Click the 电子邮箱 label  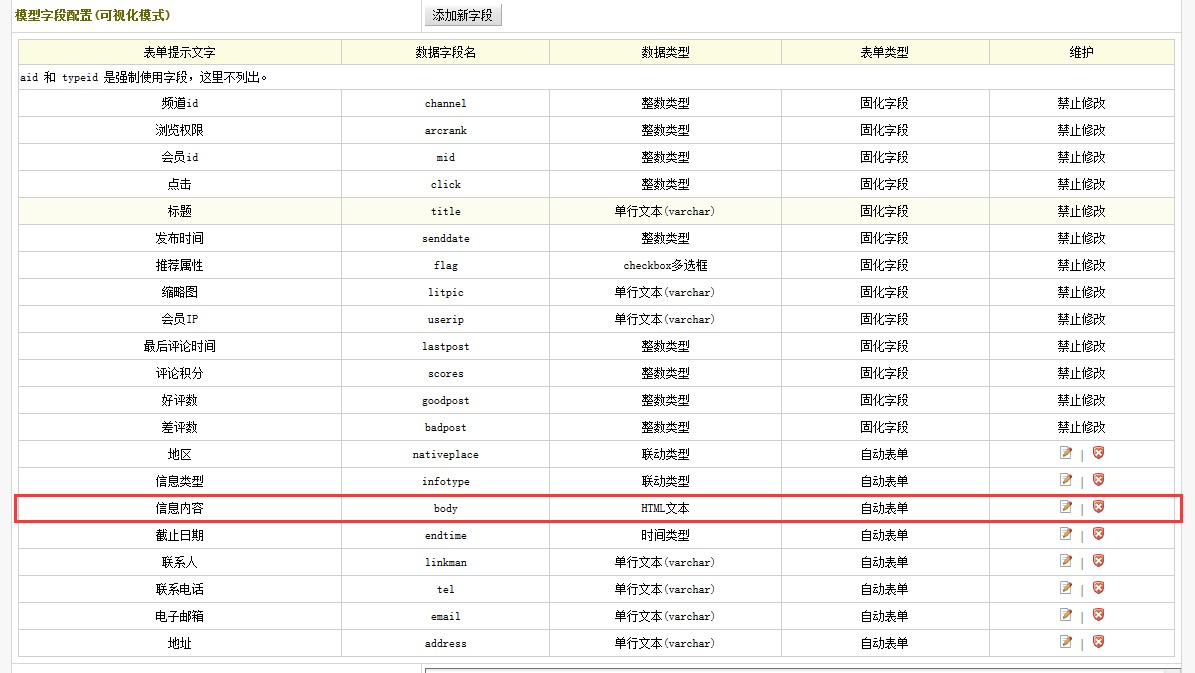click(x=180, y=617)
